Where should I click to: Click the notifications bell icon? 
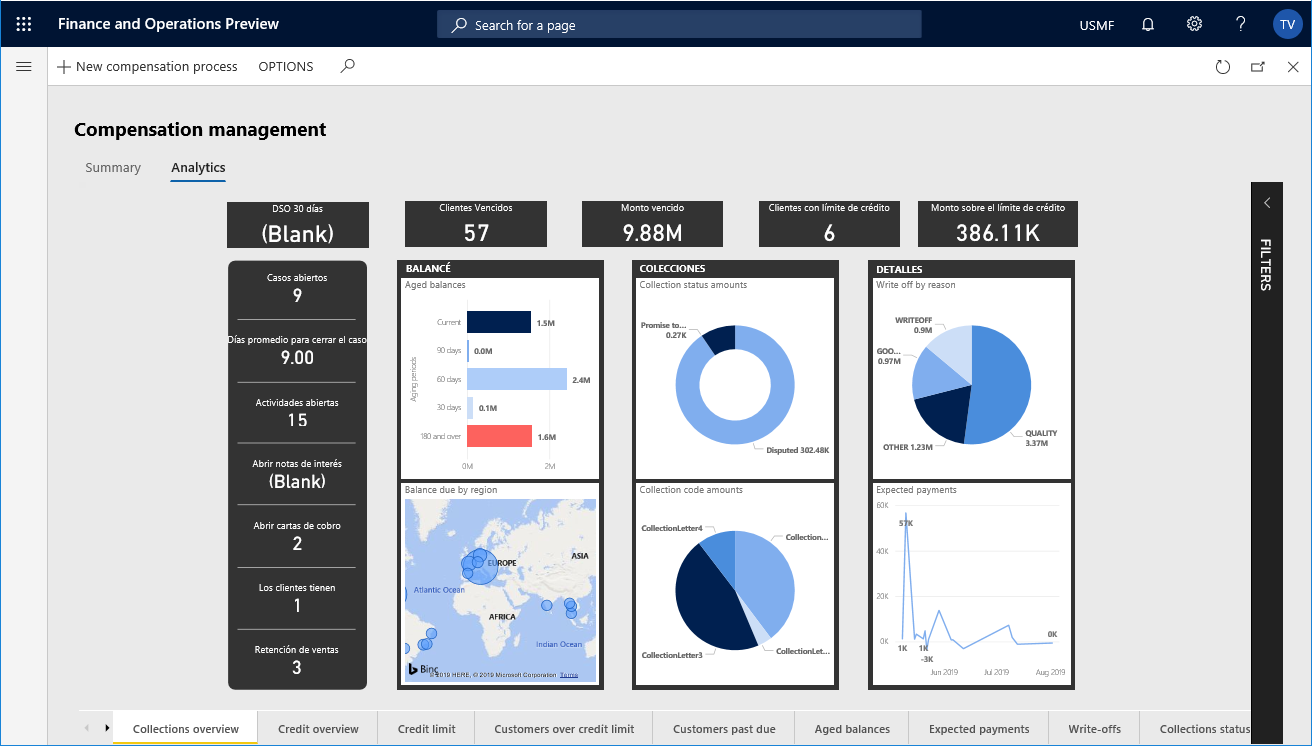pyautogui.click(x=1147, y=24)
